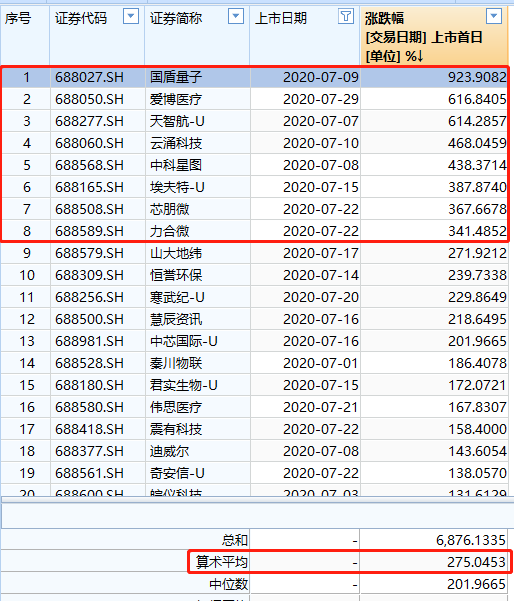Open the 上市日期 active filter icon
514x601 pixels.
click(x=346, y=16)
